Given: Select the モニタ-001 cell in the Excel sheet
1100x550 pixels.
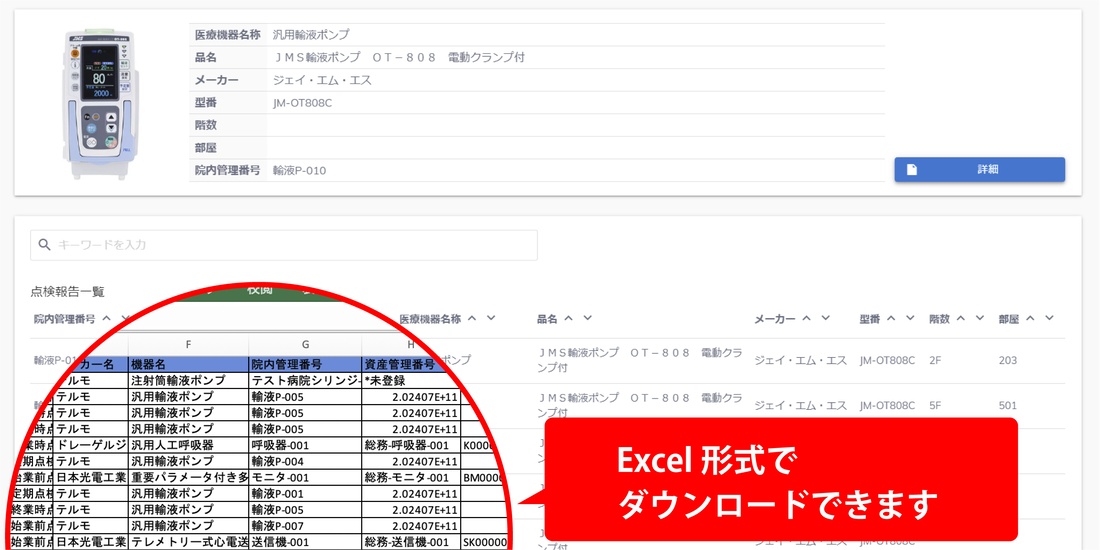Looking at the screenshot, I should click(x=305, y=477).
